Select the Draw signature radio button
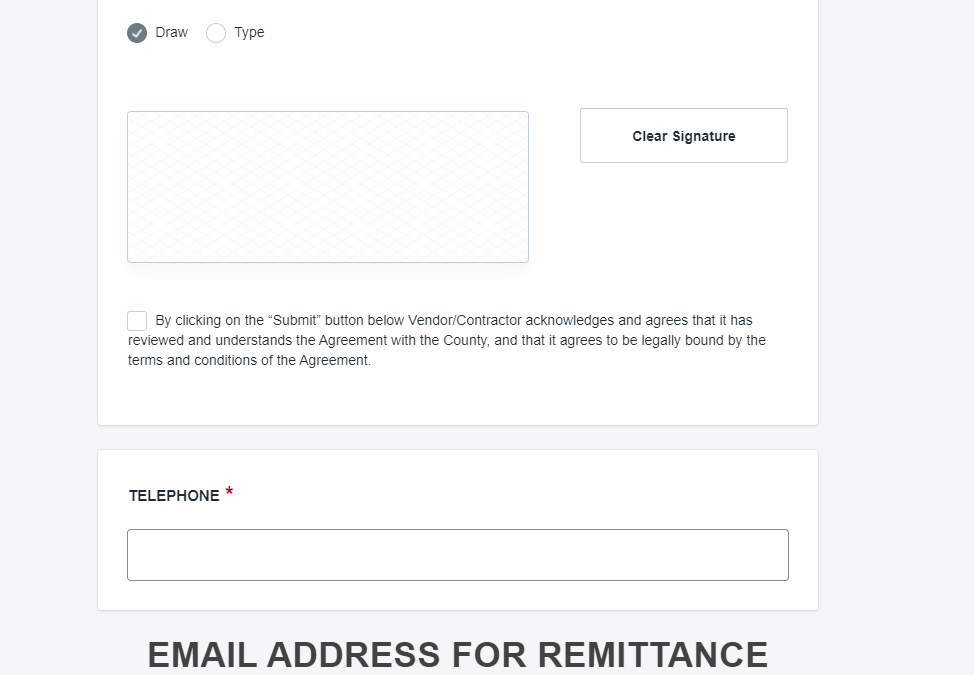Viewport: 974px width, 675px height. (137, 33)
